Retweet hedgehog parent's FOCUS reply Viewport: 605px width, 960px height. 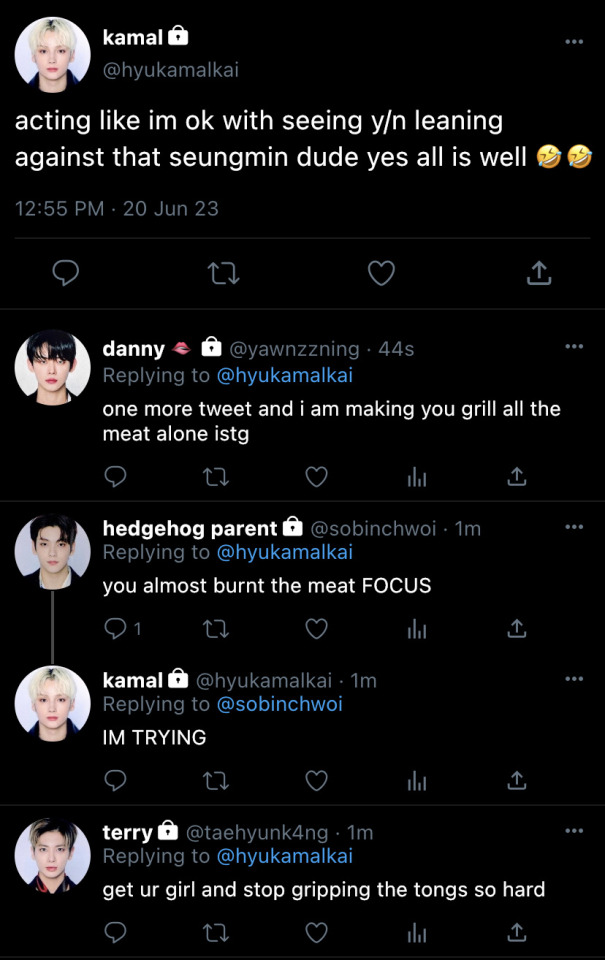point(216,629)
